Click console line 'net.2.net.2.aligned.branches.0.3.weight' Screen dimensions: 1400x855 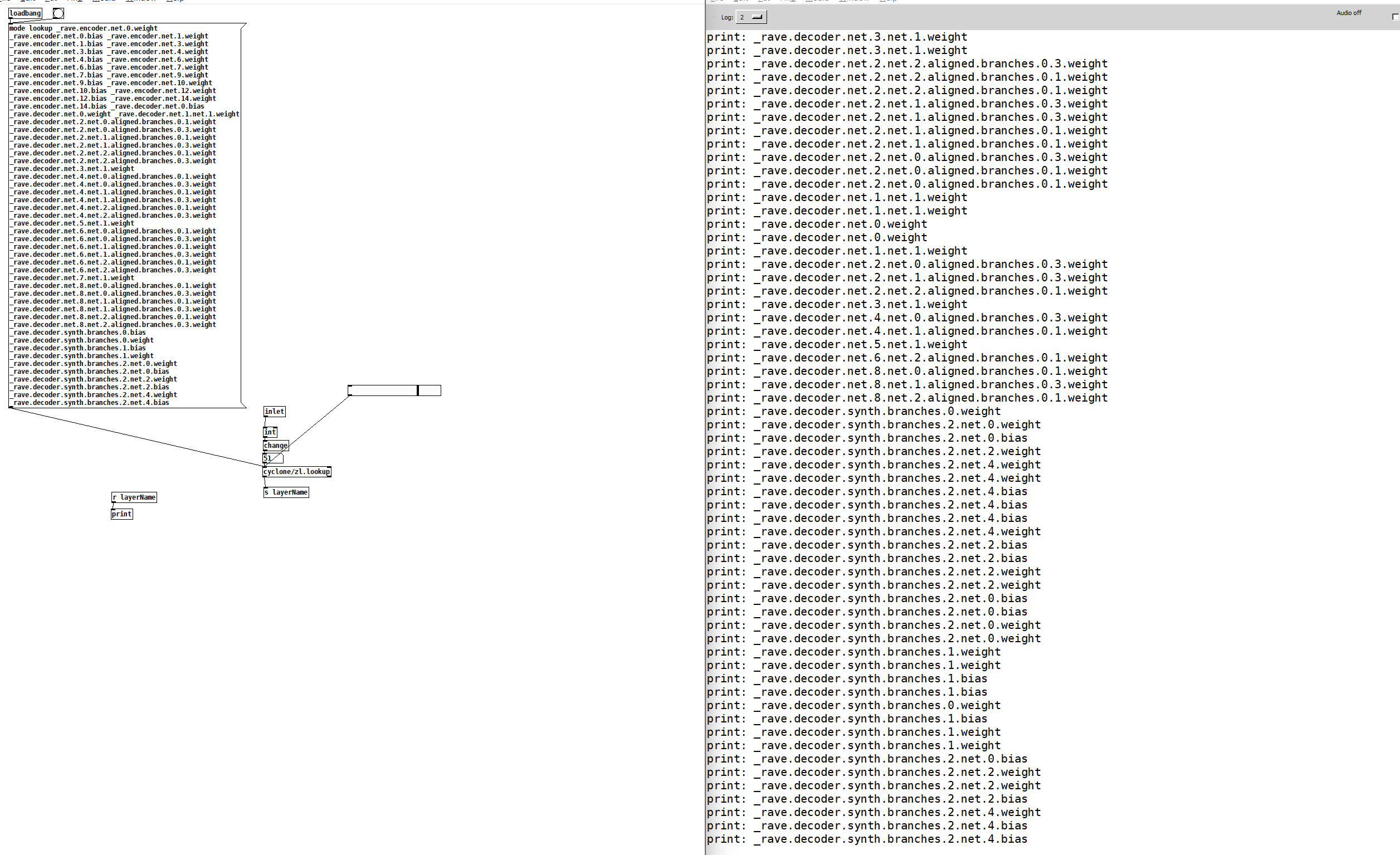coord(908,64)
